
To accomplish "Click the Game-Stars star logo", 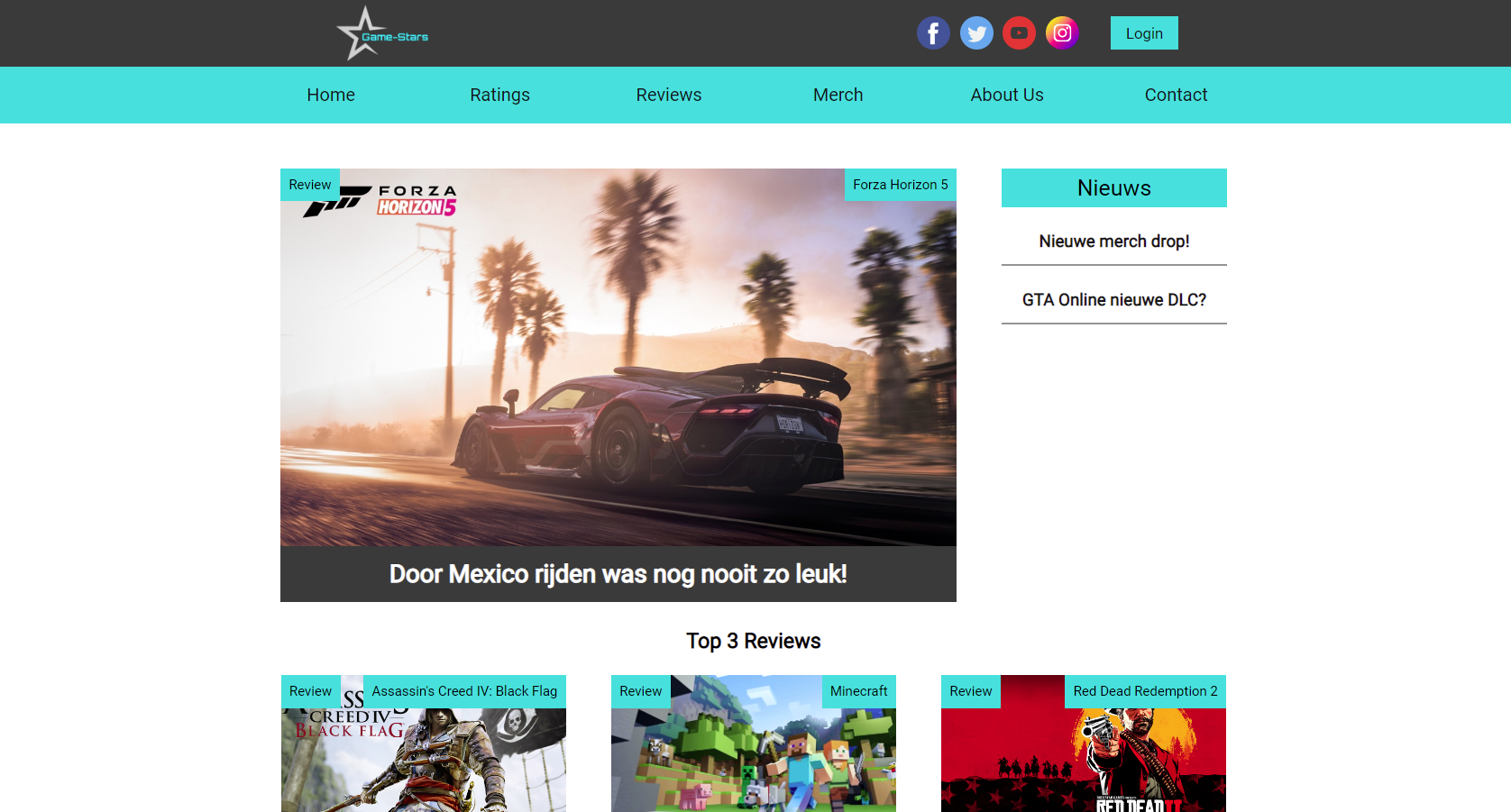I will (382, 34).
